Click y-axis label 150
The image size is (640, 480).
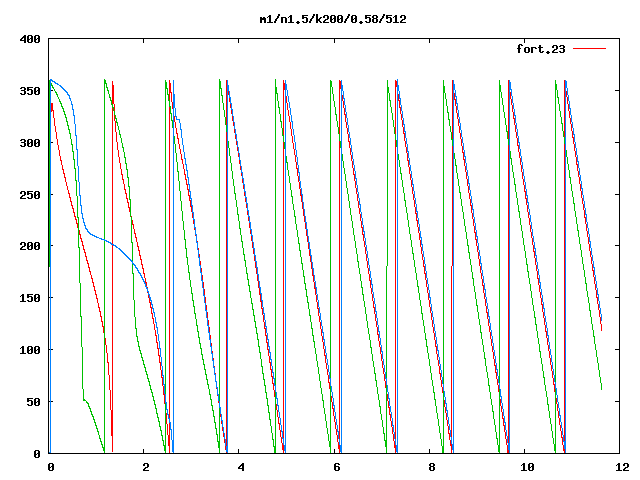(x=30, y=298)
